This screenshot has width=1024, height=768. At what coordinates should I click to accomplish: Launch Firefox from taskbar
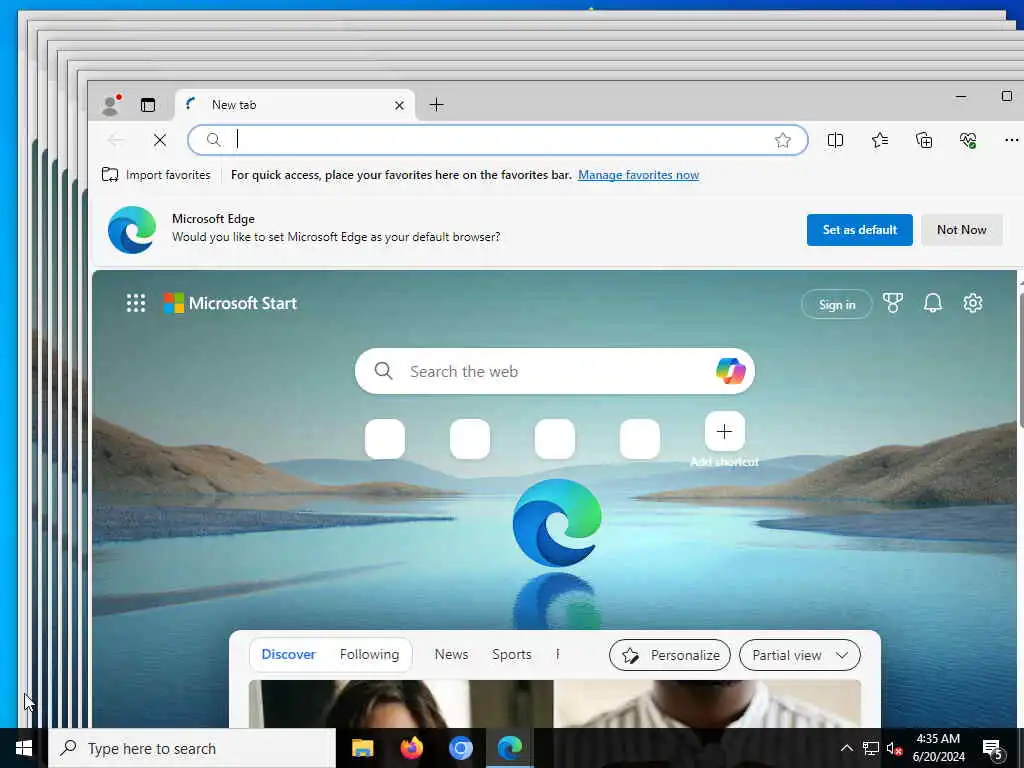[411, 748]
